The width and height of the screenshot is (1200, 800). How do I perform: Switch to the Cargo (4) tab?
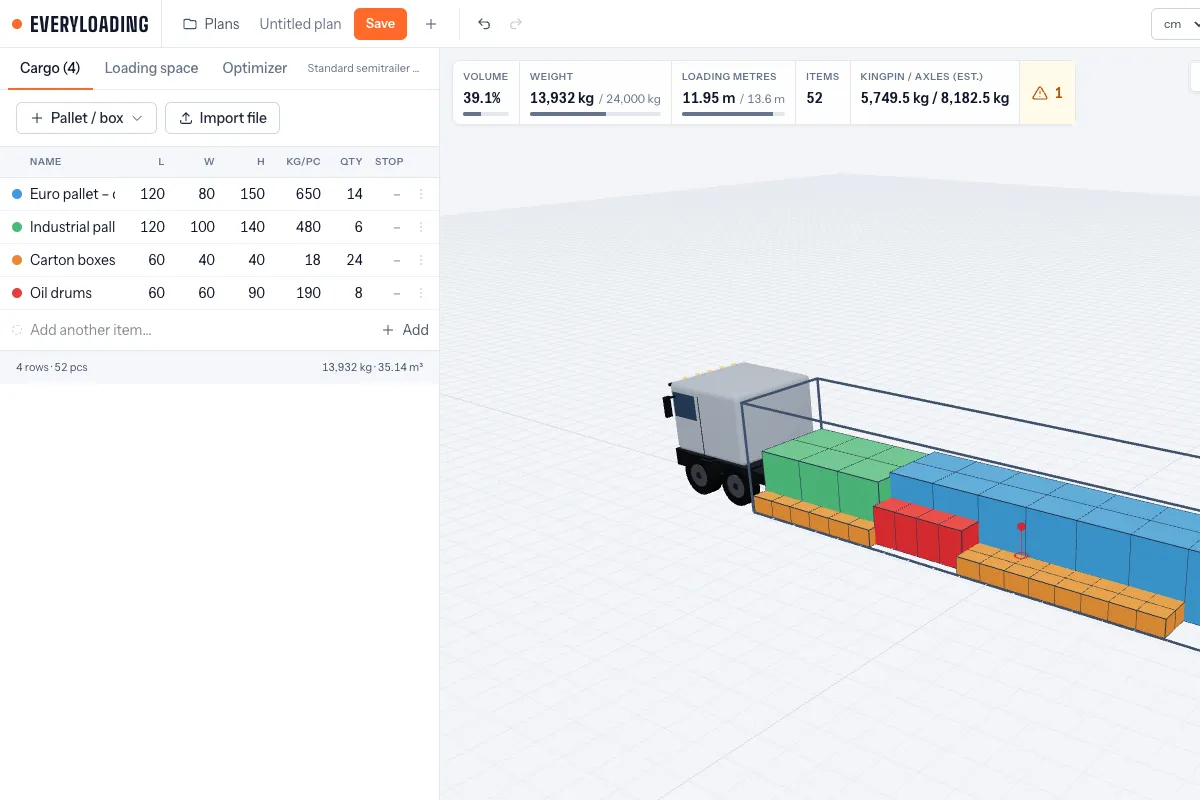click(50, 68)
